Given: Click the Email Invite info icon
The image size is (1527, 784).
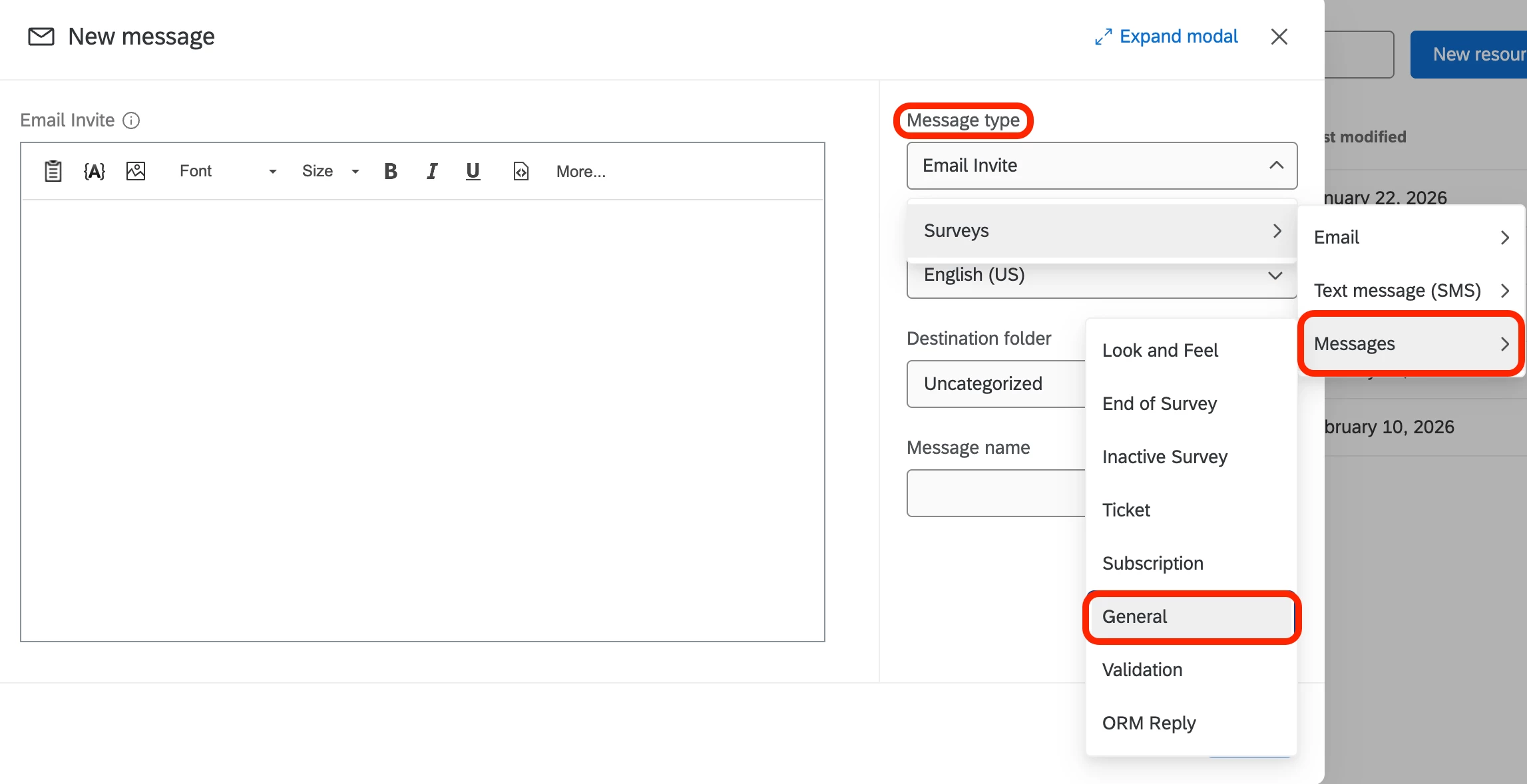Looking at the screenshot, I should [131, 120].
